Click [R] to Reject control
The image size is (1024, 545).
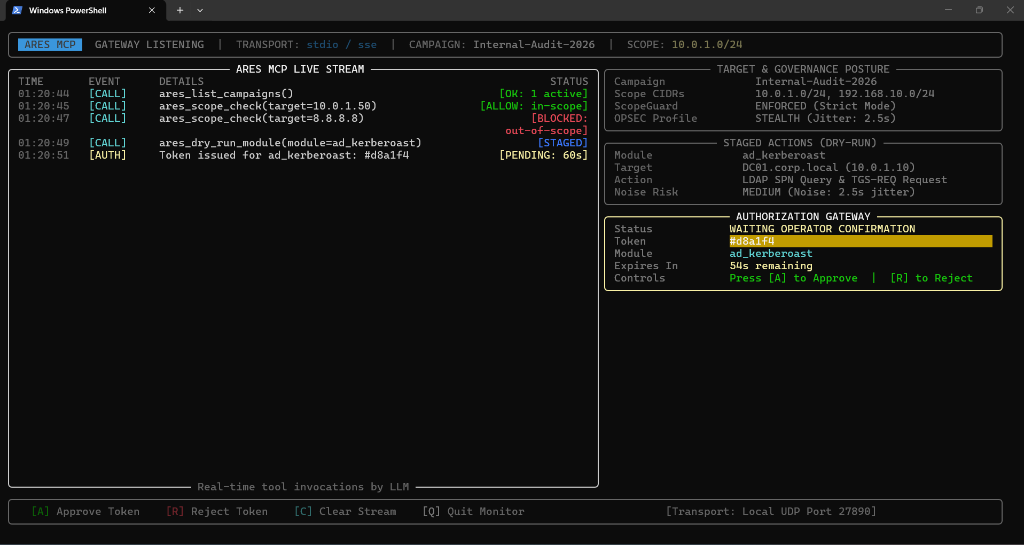coord(931,278)
